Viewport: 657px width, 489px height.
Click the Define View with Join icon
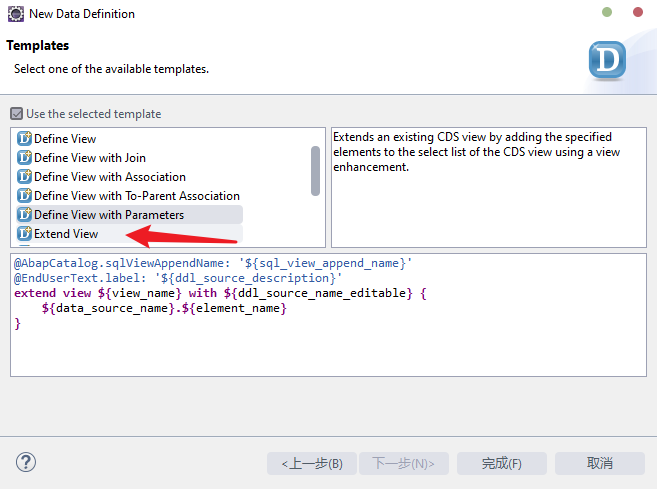click(24, 158)
